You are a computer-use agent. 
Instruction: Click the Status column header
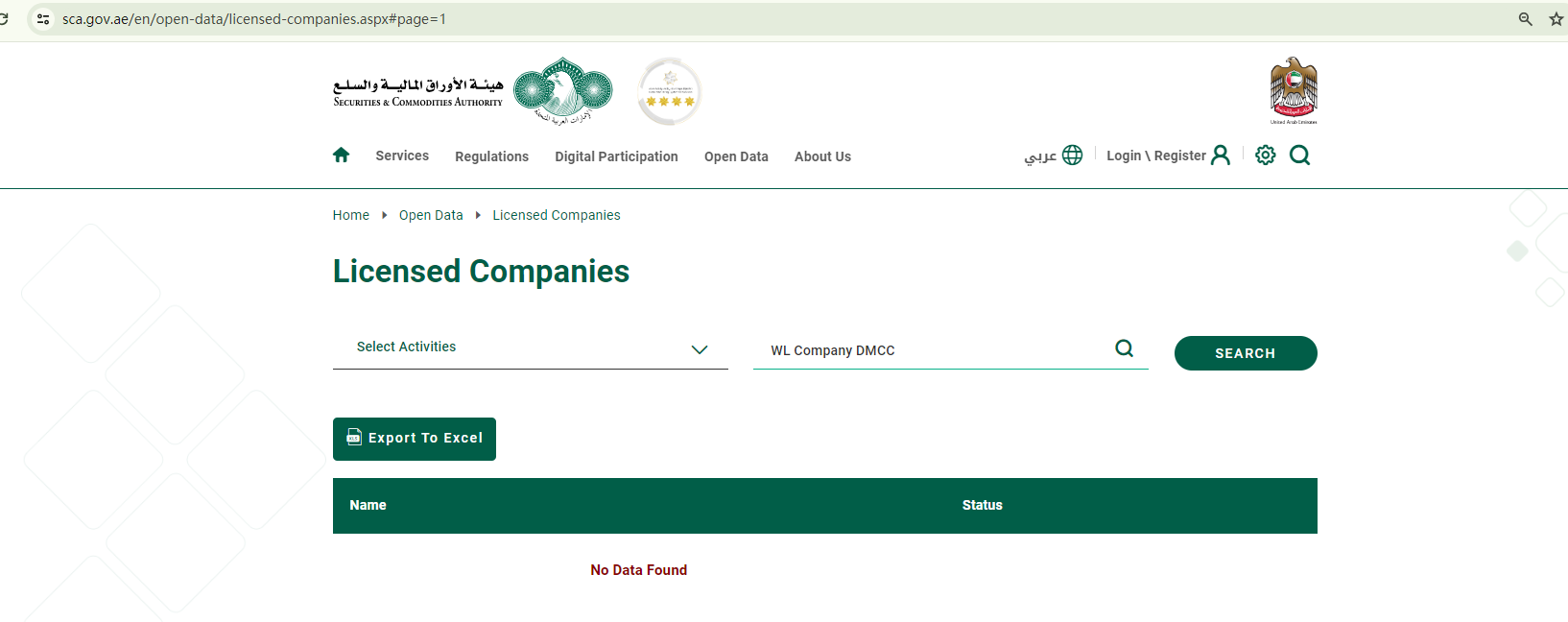[983, 505]
